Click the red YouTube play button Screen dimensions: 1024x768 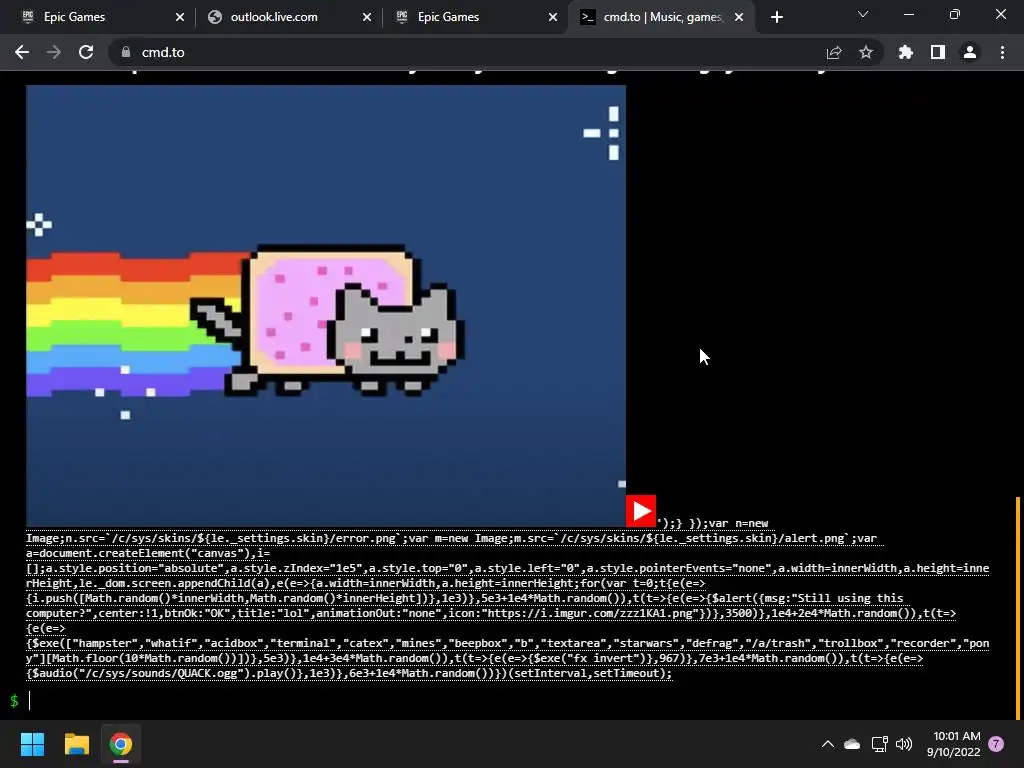[641, 511]
